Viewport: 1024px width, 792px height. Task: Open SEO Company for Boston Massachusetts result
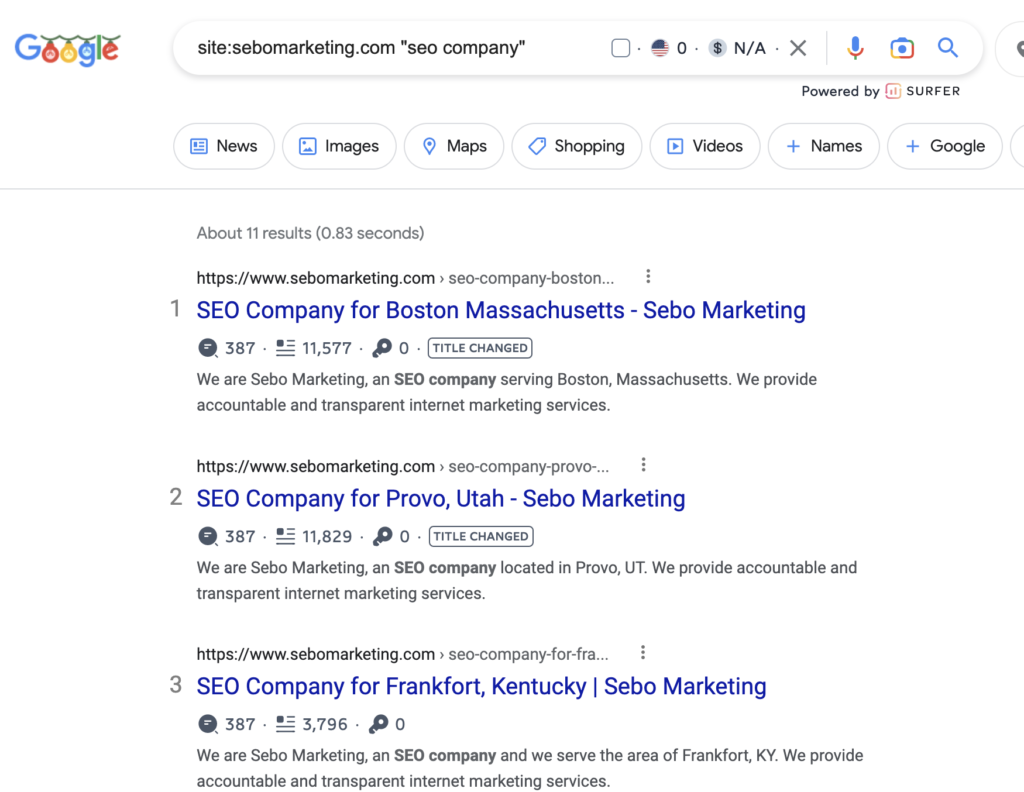pyautogui.click(x=501, y=310)
